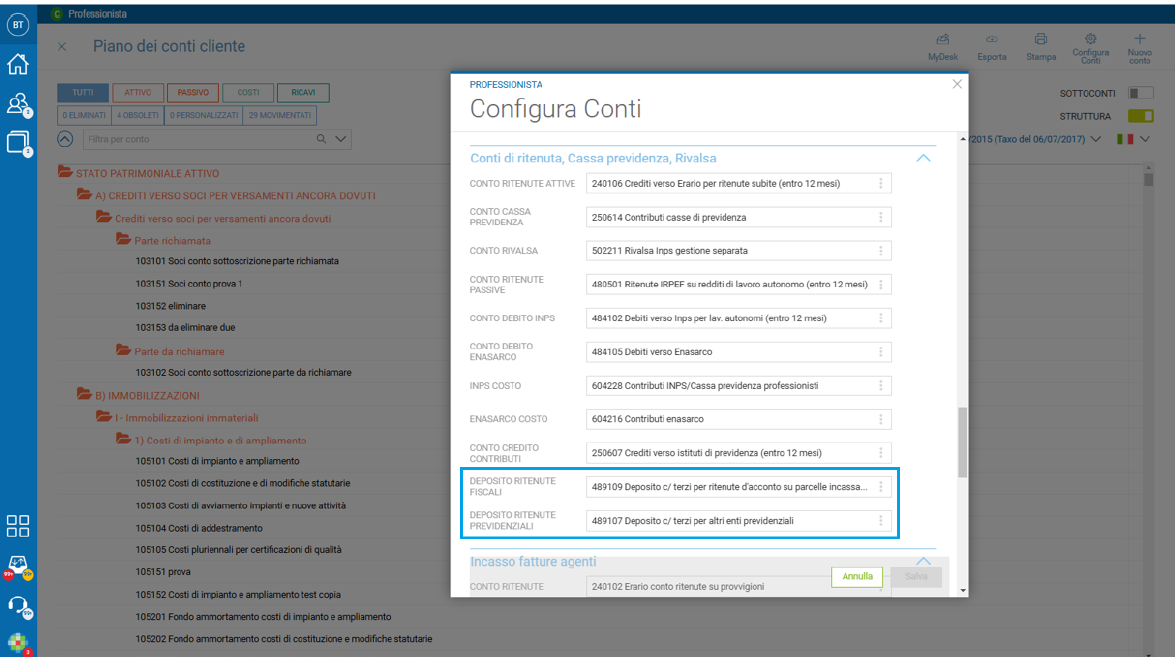The width and height of the screenshot is (1175, 657).
Task: Open the language flag dropdown
Action: (1145, 139)
